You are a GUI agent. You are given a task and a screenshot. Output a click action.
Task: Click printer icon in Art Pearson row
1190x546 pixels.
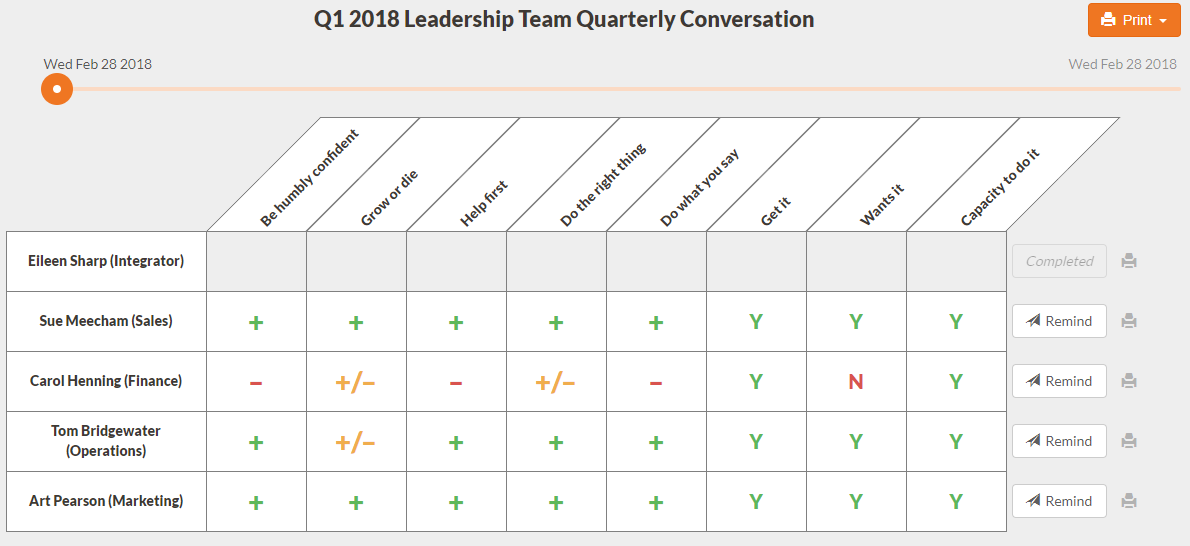tap(1129, 501)
